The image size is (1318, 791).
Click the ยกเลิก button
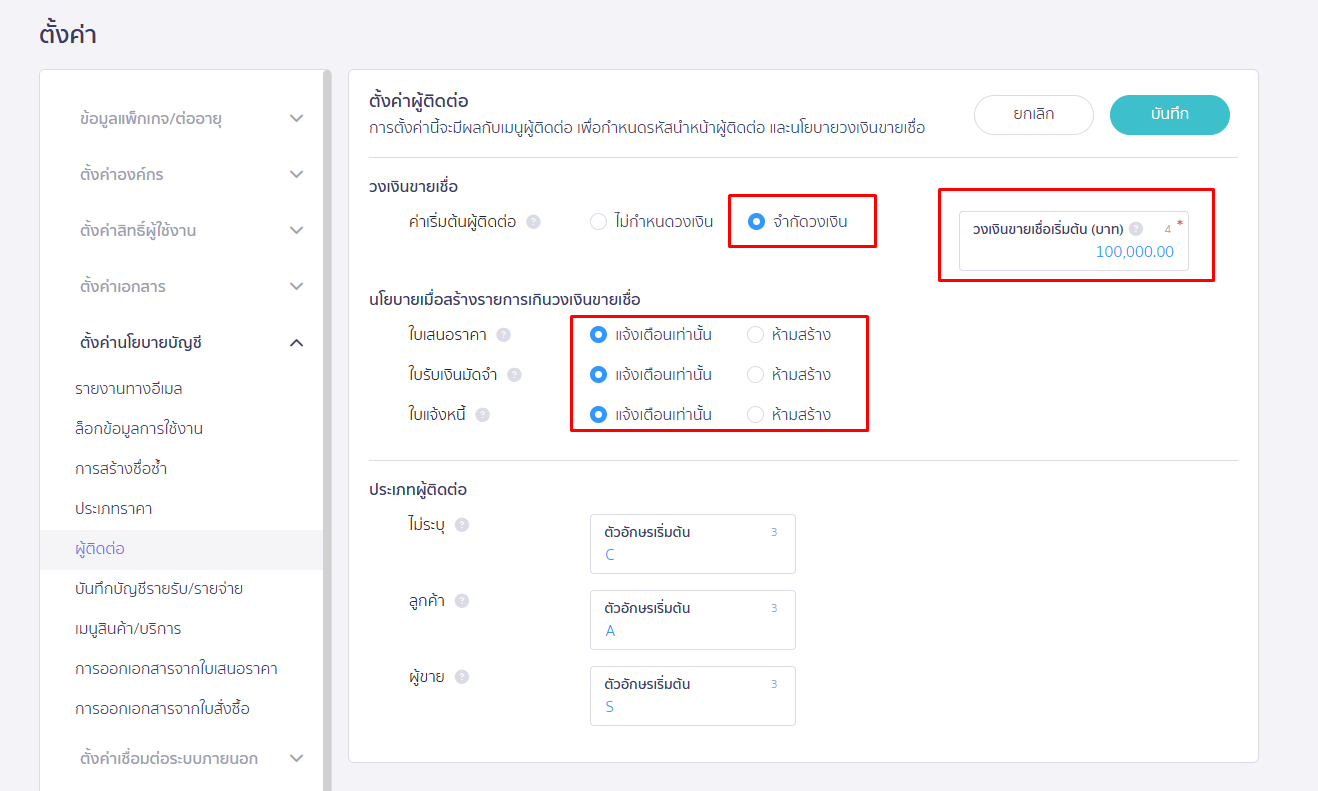[1034, 115]
